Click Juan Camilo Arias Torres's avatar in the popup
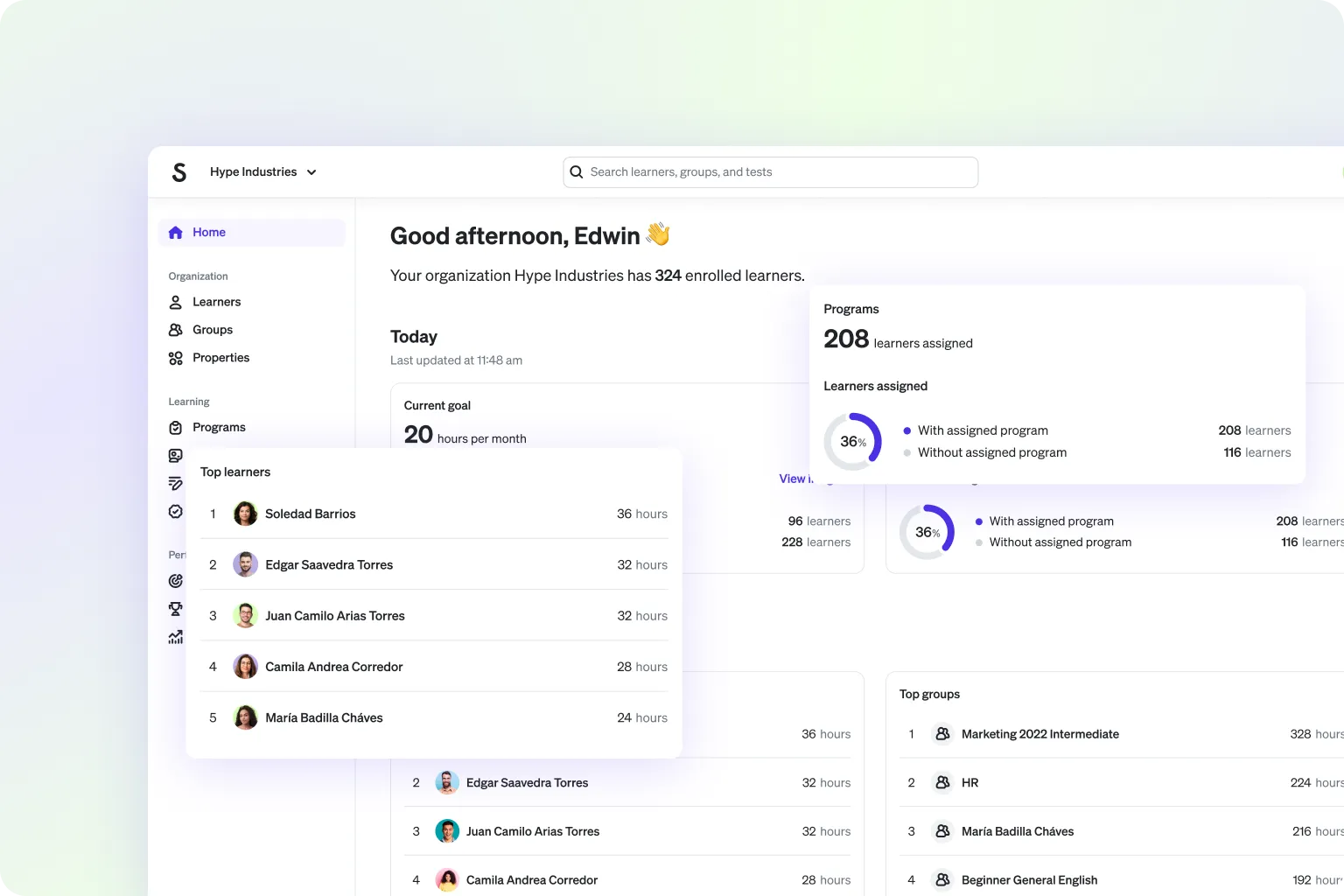 pos(246,615)
